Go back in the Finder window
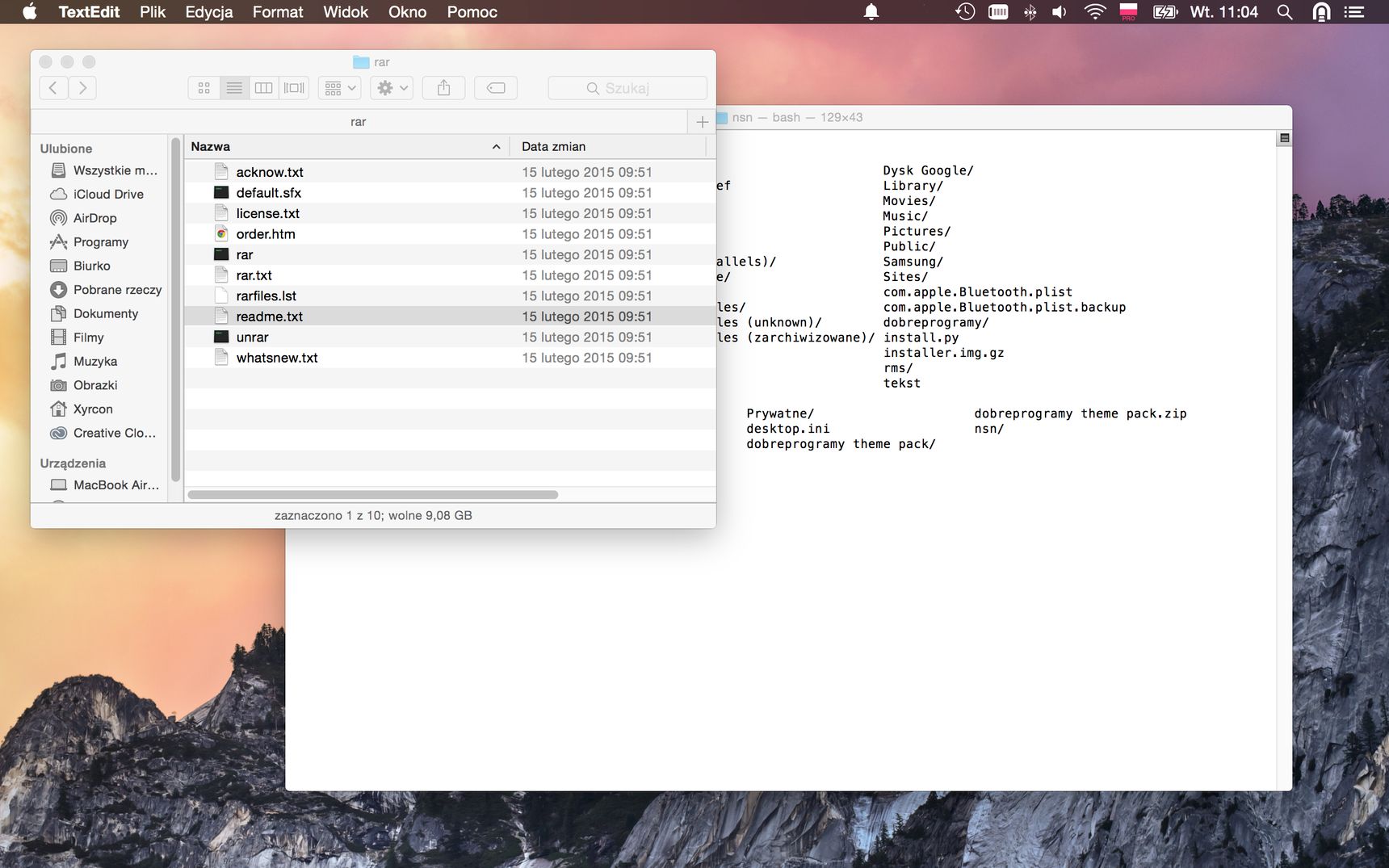 [x=53, y=88]
